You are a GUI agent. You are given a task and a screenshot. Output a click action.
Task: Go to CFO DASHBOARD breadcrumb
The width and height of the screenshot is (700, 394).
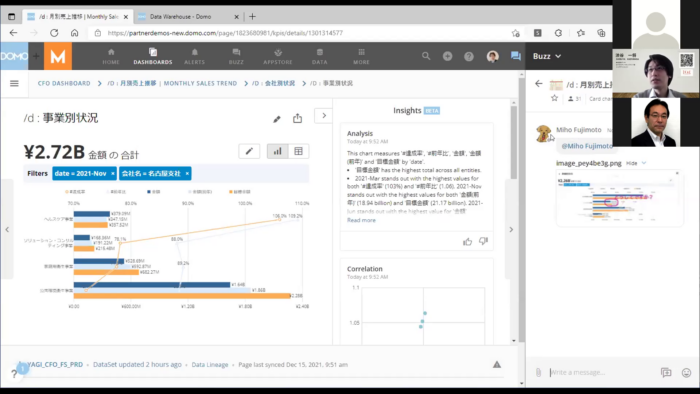[64, 83]
